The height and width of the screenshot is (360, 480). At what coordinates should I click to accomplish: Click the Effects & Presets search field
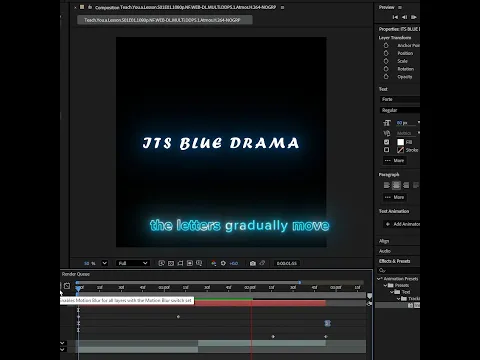pos(399,270)
